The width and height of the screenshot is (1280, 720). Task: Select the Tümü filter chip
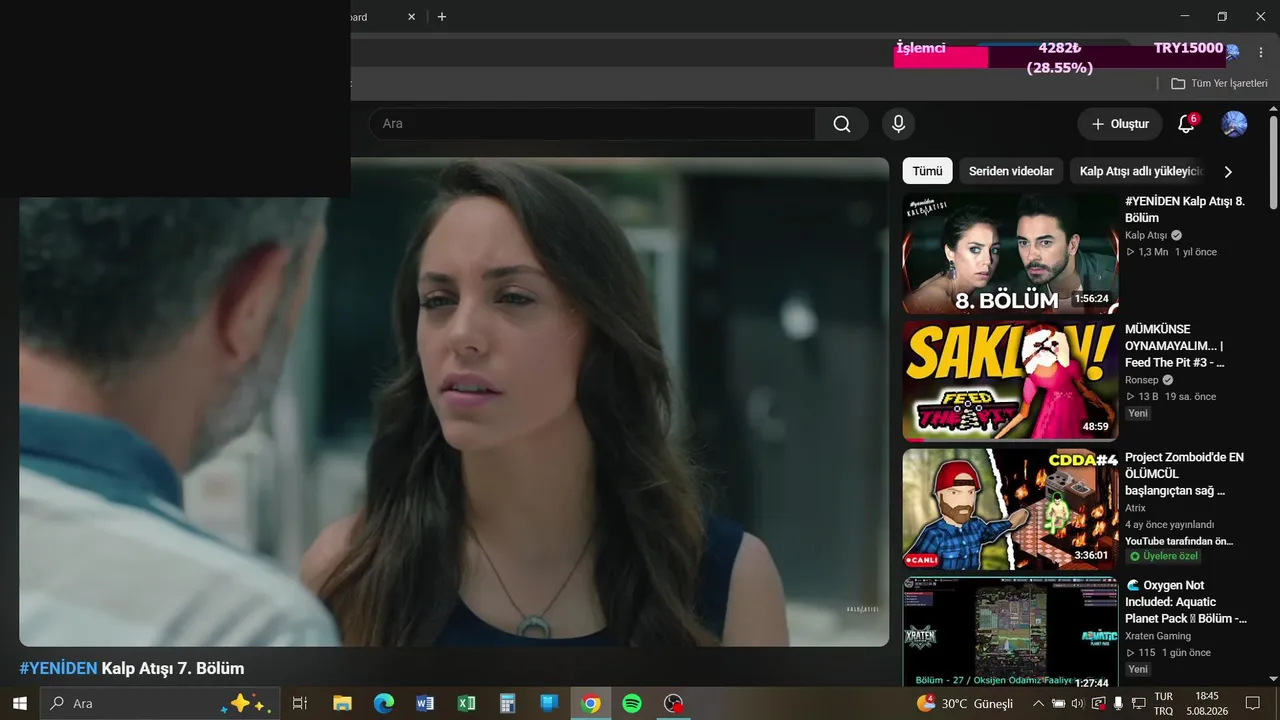coord(927,171)
